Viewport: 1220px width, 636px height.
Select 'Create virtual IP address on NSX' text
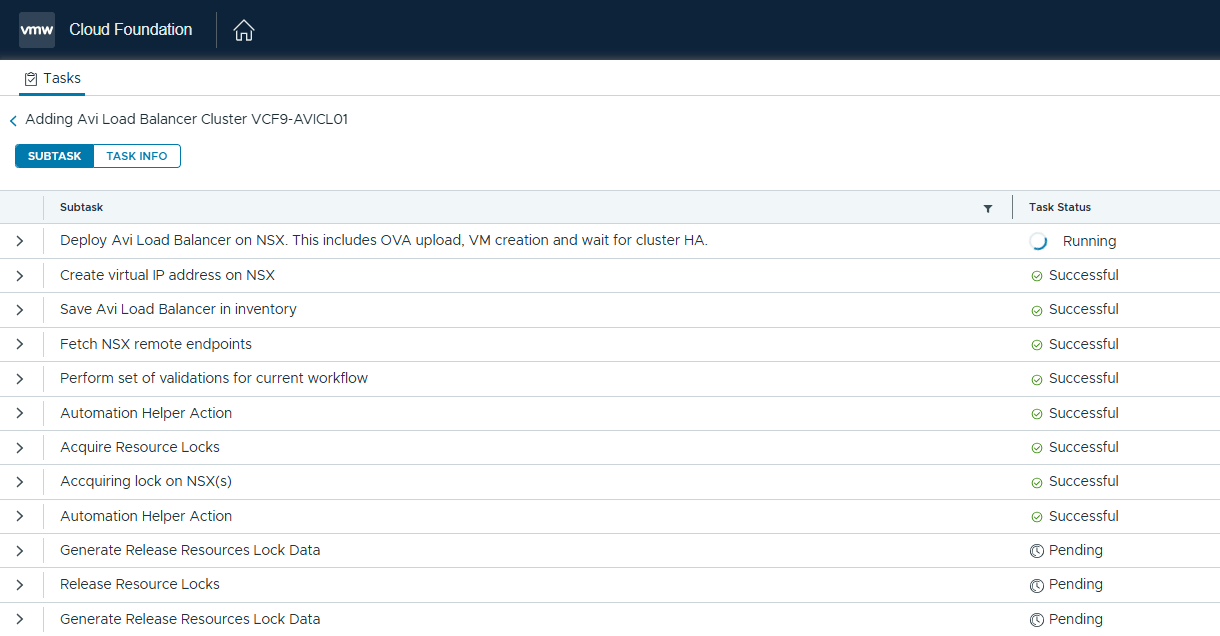167,275
